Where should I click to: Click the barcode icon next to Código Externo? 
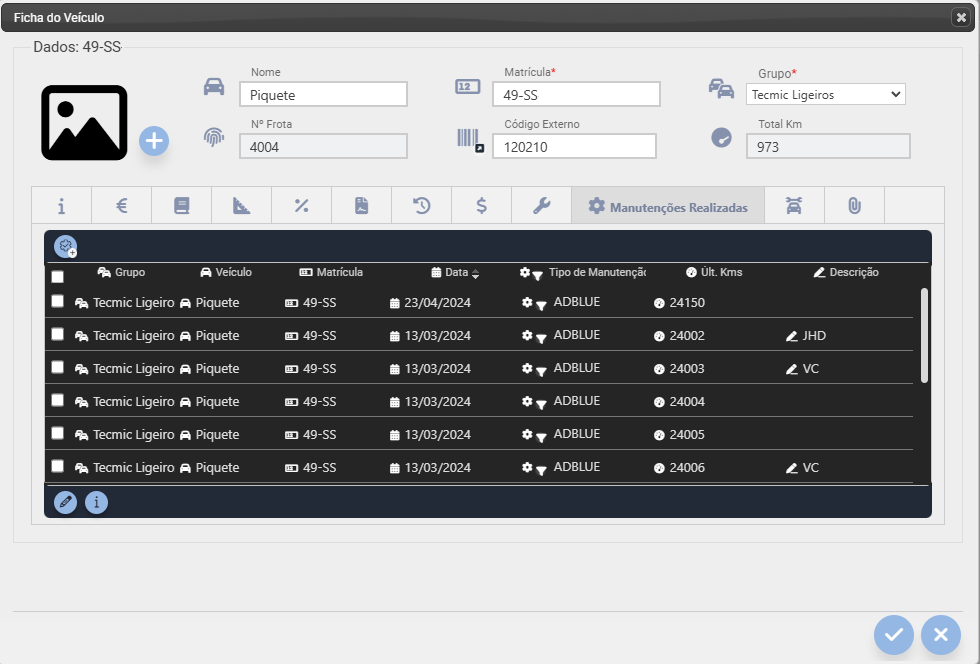[x=470, y=140]
